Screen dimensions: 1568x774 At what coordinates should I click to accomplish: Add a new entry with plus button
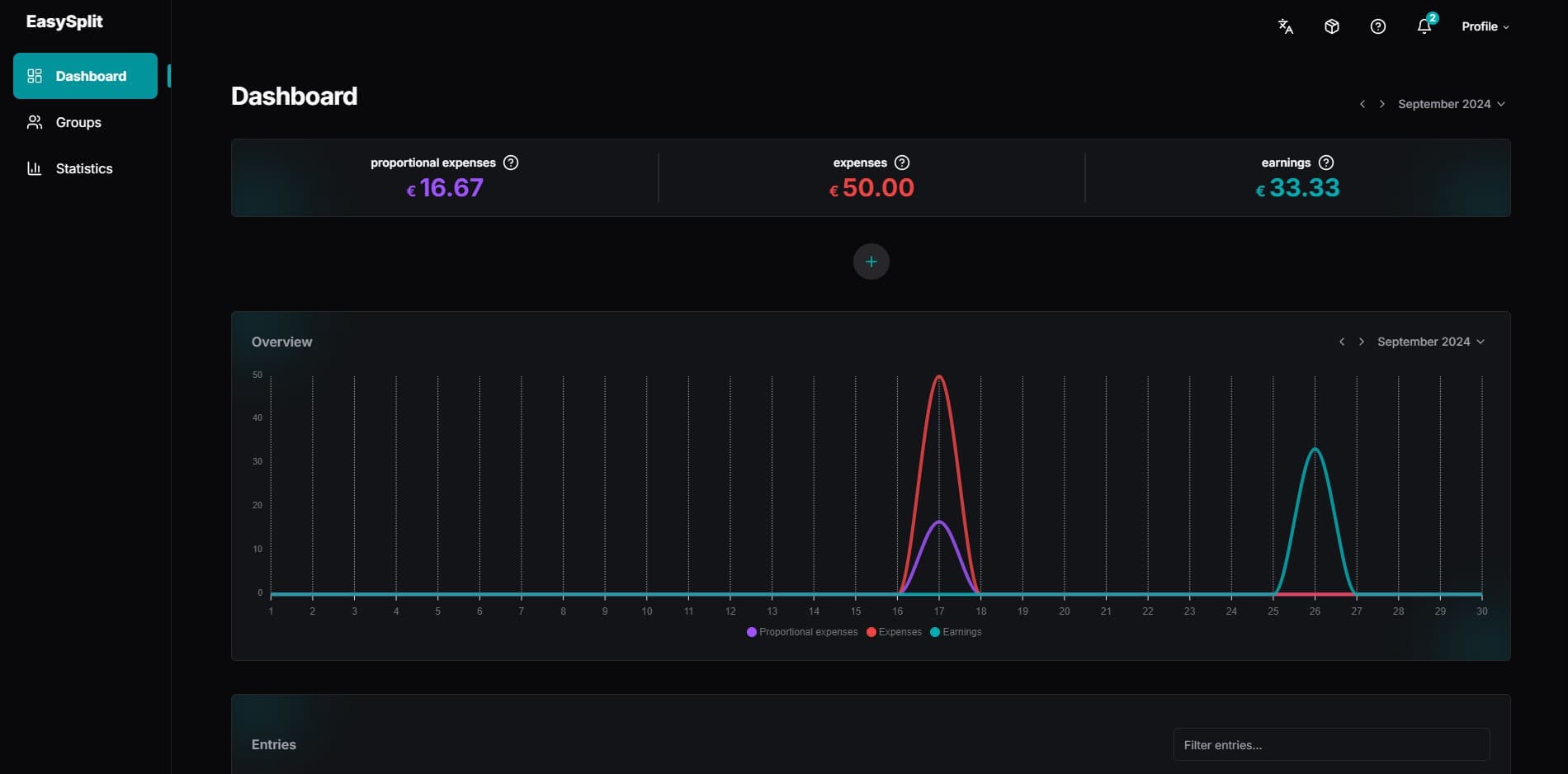[x=871, y=262]
